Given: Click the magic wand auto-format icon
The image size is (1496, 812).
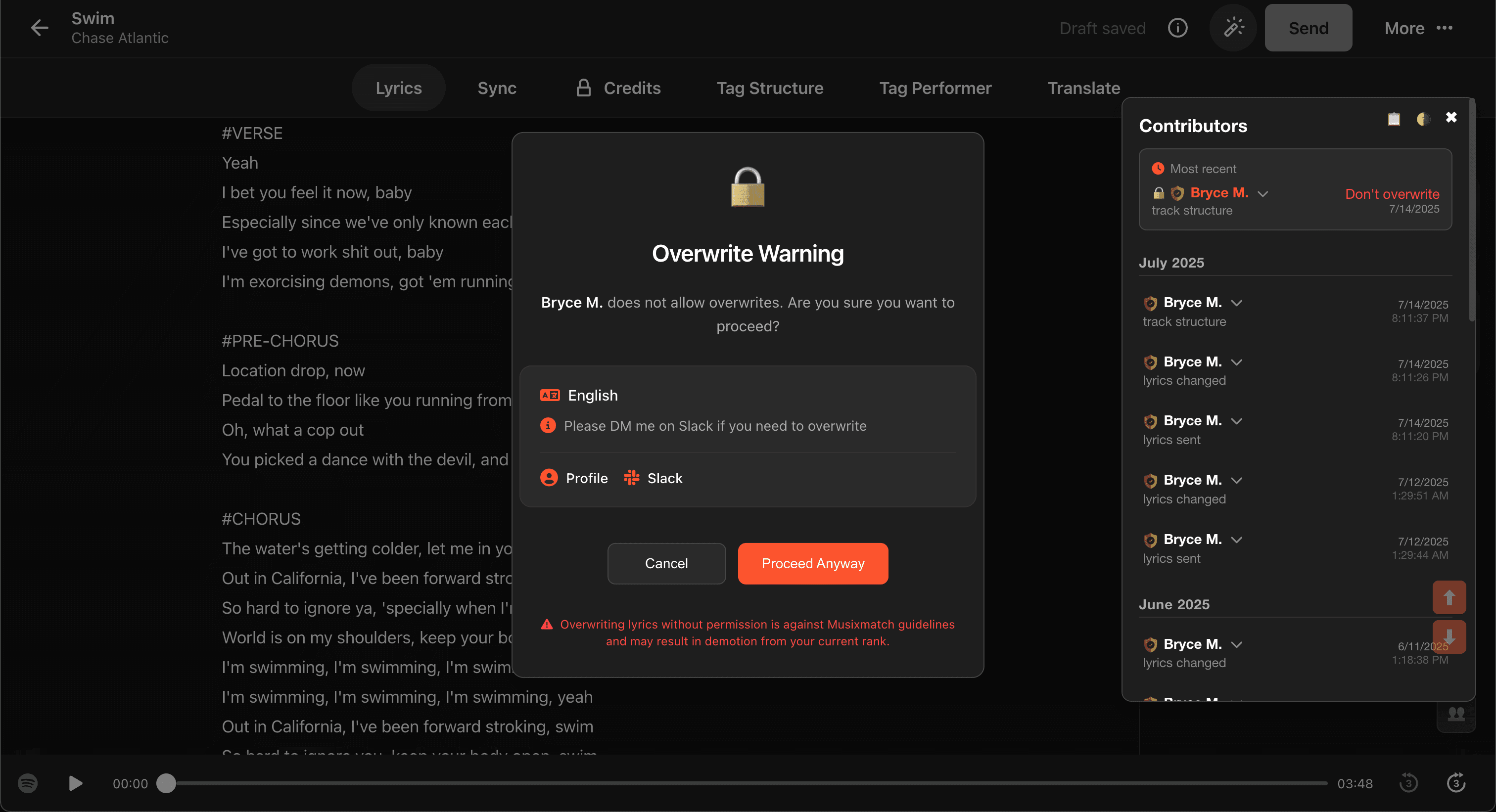Looking at the screenshot, I should [x=1233, y=27].
